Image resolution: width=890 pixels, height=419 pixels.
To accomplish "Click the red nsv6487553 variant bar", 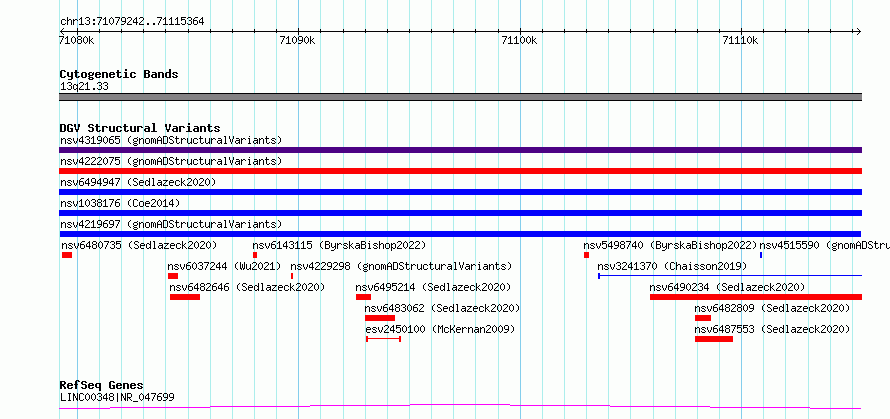I will (x=714, y=340).
